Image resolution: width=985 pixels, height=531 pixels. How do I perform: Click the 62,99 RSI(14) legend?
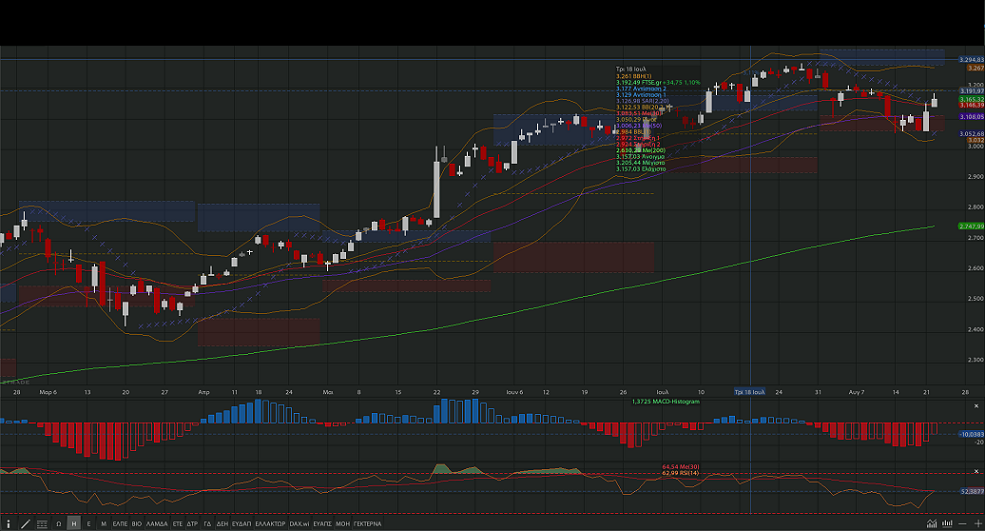coord(680,473)
